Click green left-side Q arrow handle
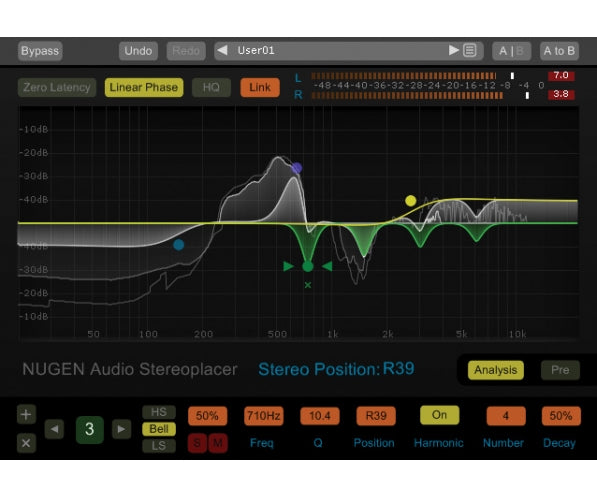Image resolution: width=597 pixels, height=497 pixels. pyautogui.click(x=288, y=266)
